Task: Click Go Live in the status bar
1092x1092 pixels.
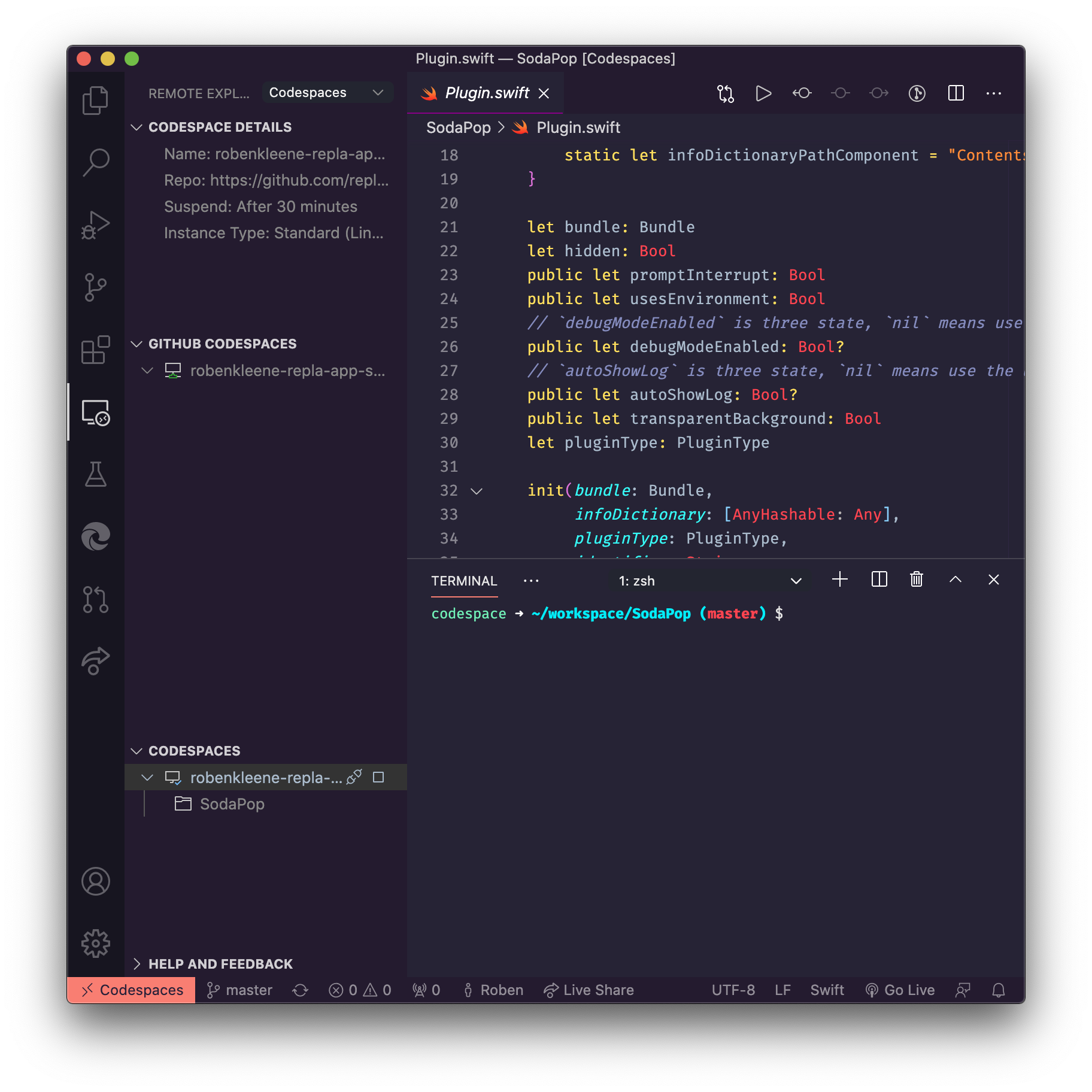Action: [900, 990]
